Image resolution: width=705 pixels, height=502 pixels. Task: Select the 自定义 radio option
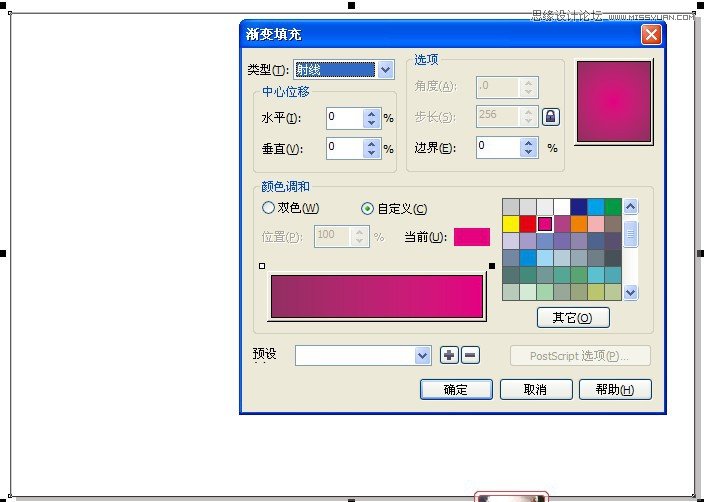[x=367, y=209]
